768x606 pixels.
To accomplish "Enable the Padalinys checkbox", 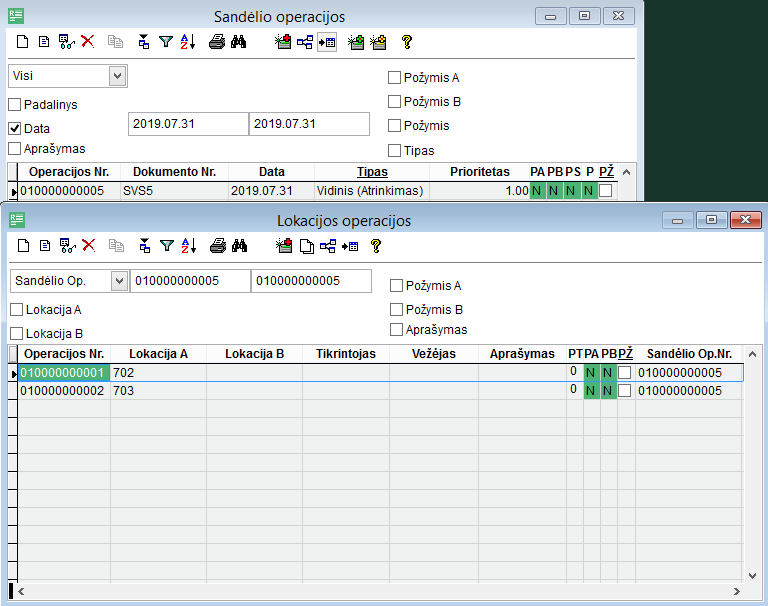I will point(15,105).
